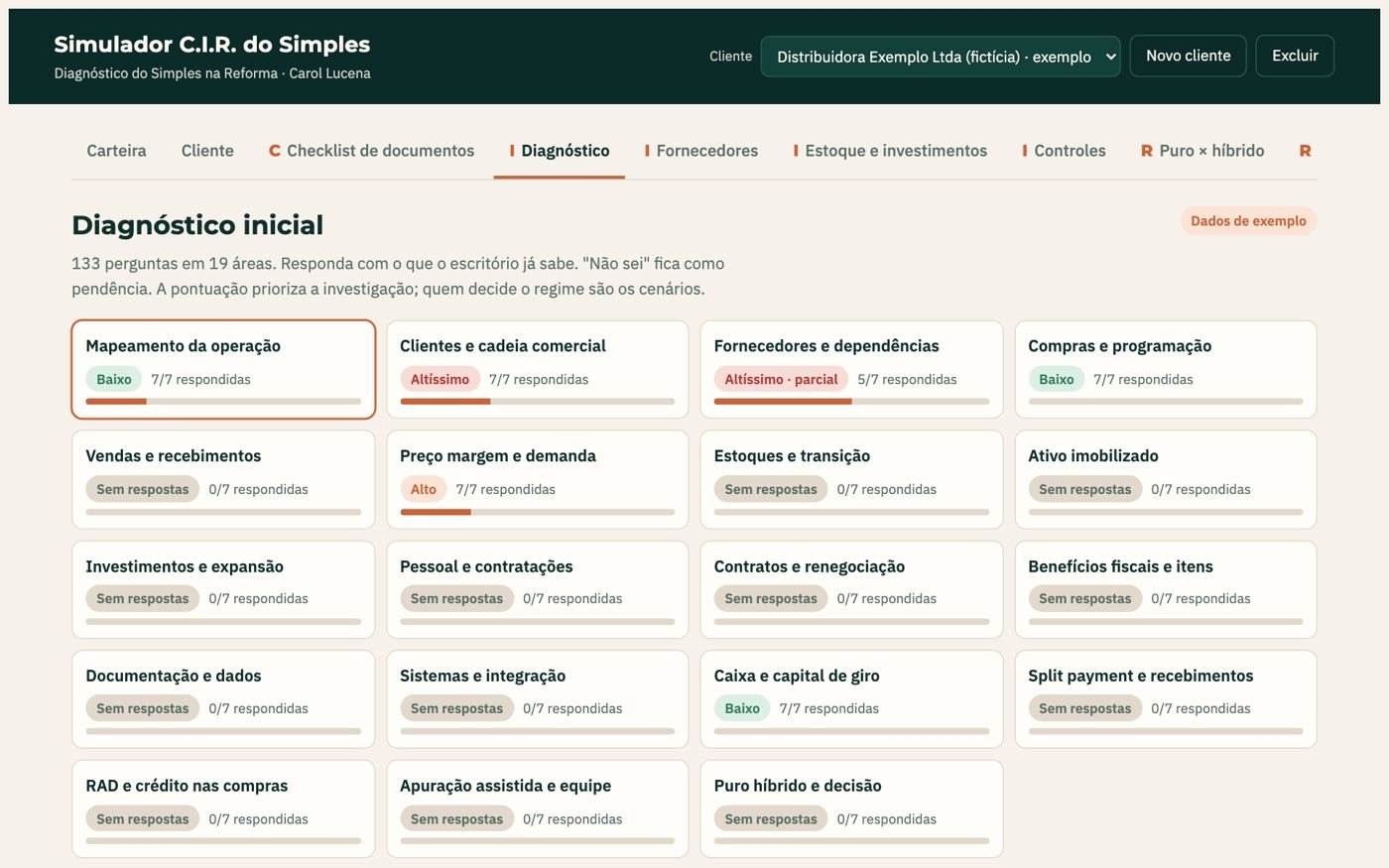Screen dimensions: 1389x868
Task: Select the RAD e crédito nas compras card
Action: point(223,808)
